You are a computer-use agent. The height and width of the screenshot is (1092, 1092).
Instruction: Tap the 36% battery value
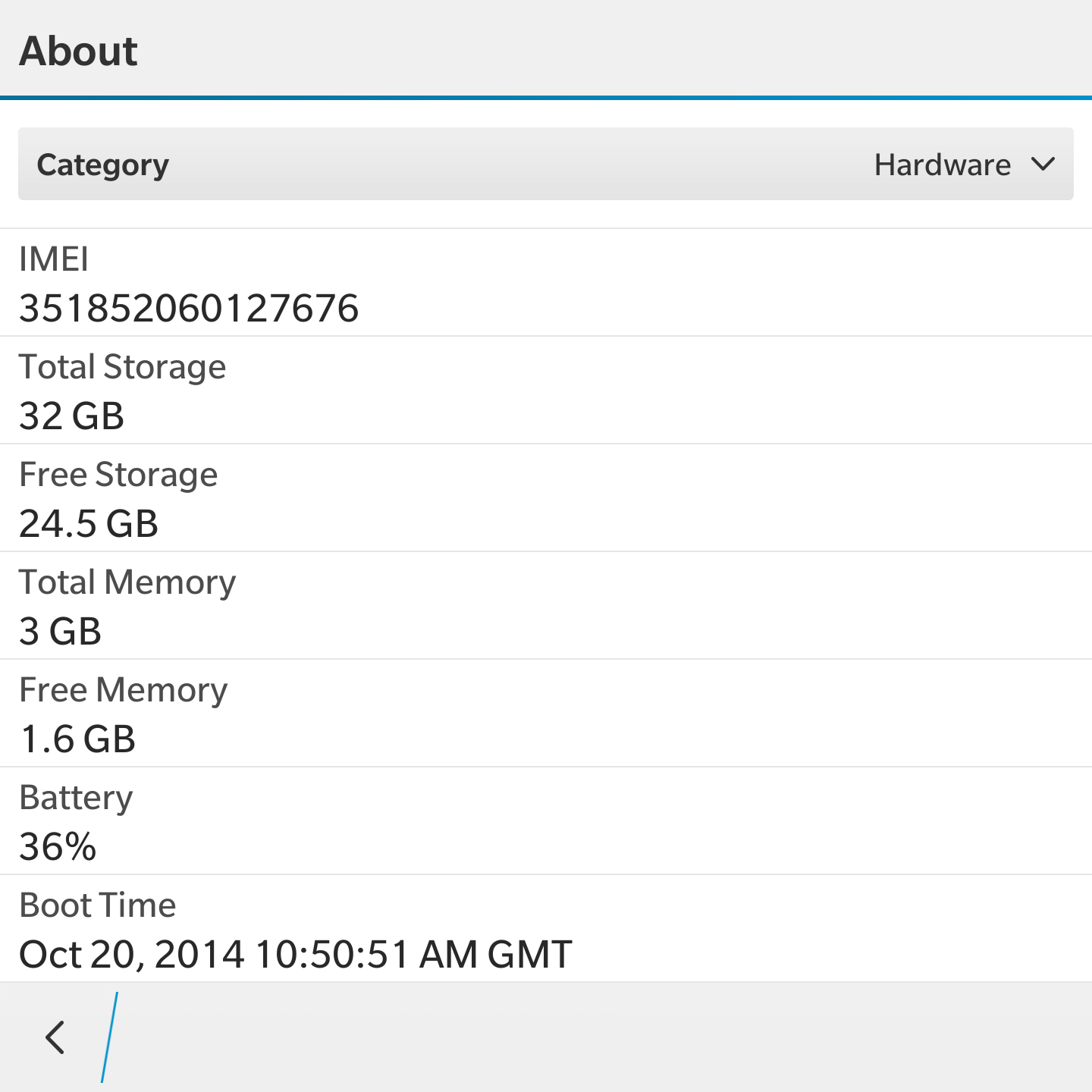58,847
